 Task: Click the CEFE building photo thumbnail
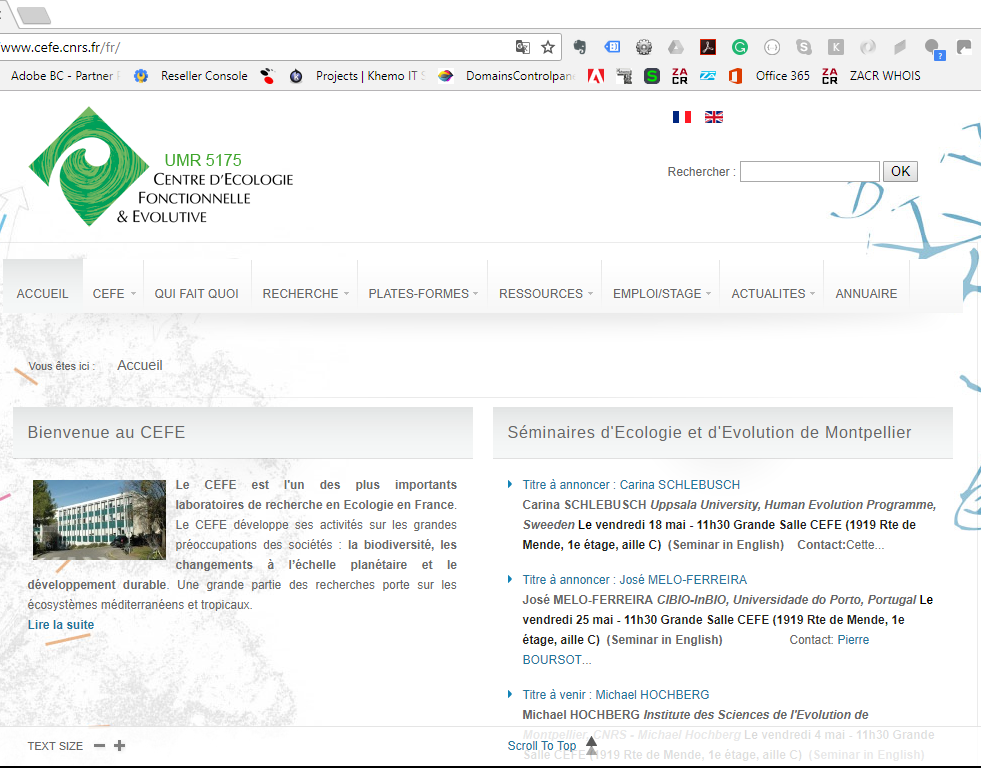[99, 519]
